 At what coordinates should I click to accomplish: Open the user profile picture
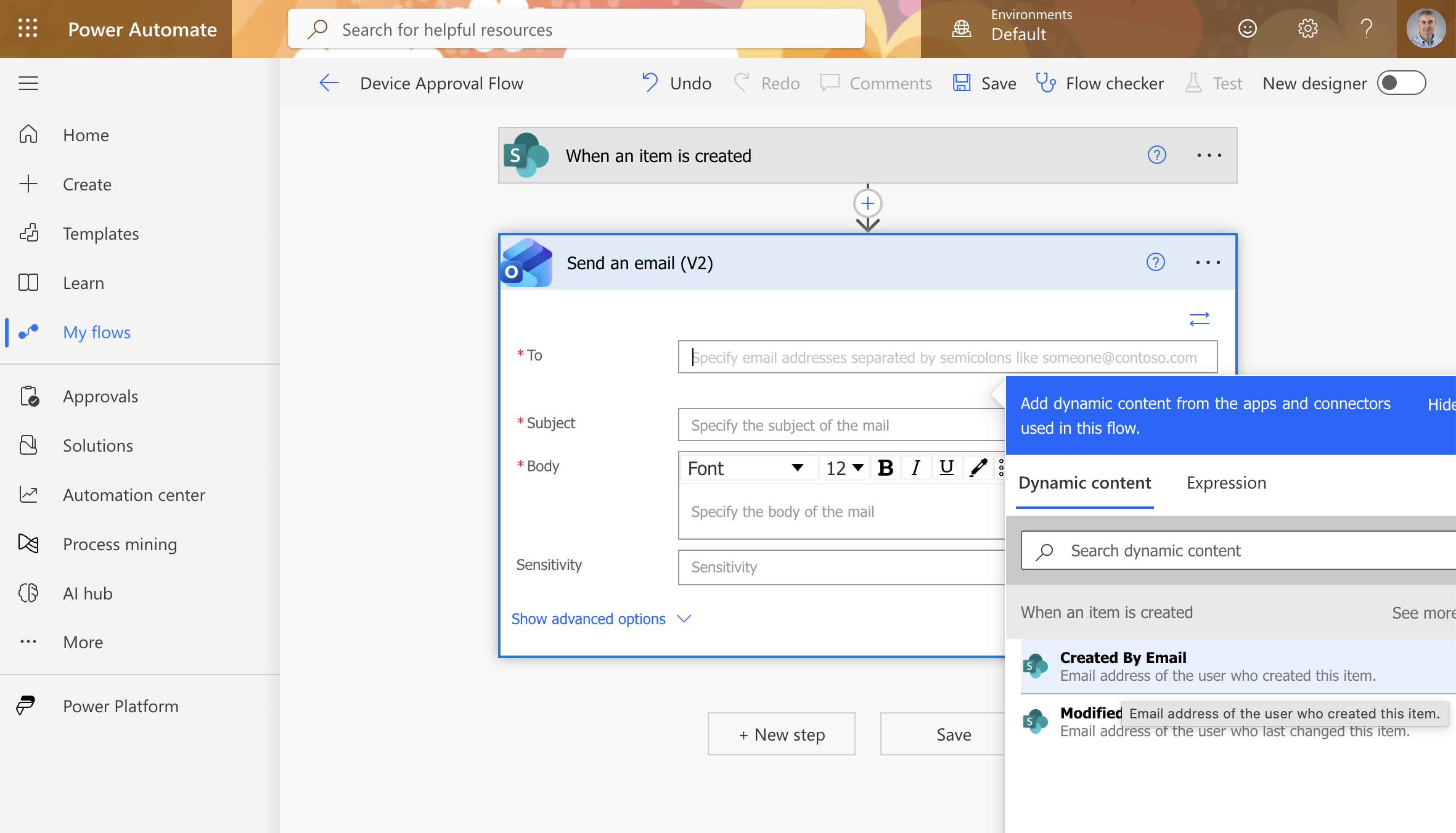point(1426,28)
